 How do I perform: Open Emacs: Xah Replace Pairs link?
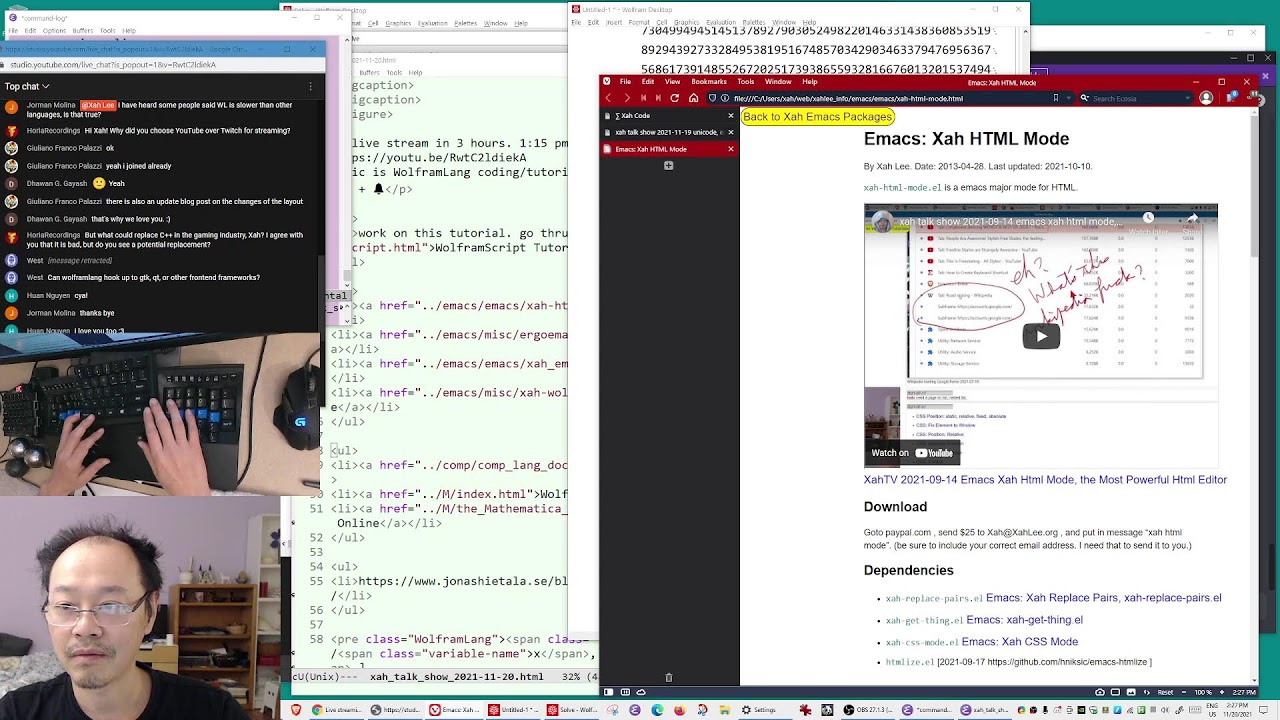pyautogui.click(x=1104, y=598)
